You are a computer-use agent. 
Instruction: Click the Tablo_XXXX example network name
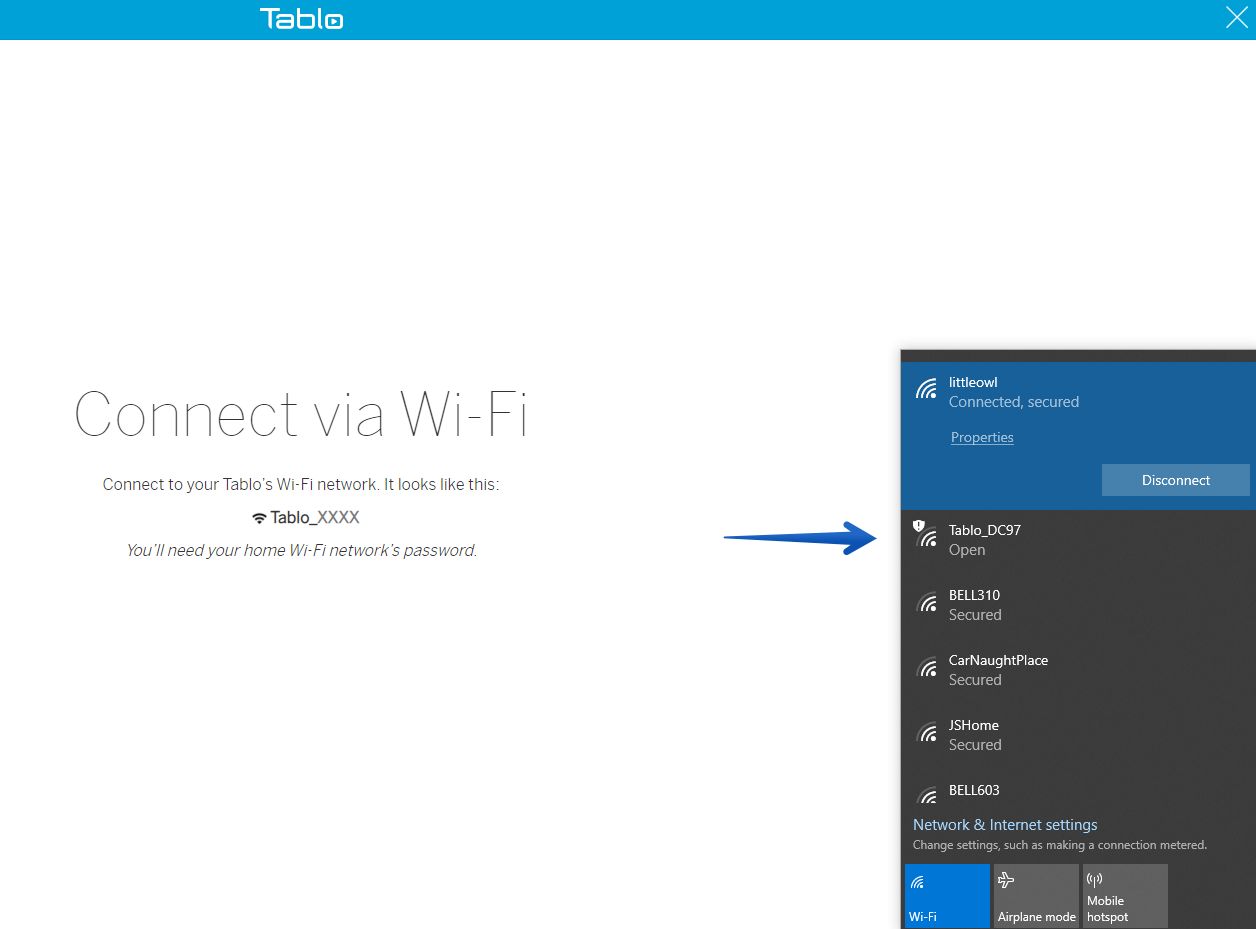click(x=305, y=517)
